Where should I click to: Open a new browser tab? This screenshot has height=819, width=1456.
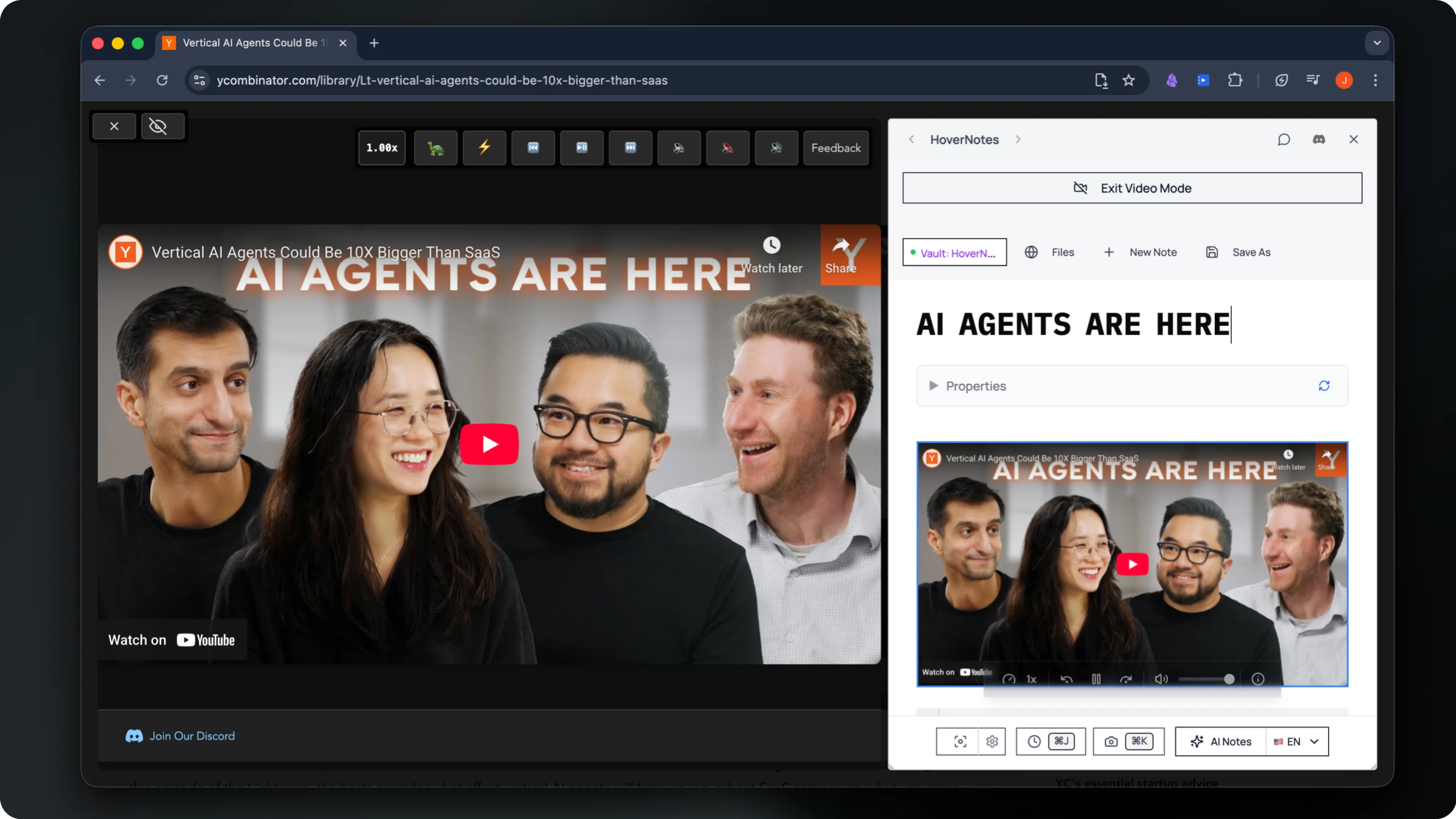[x=374, y=43]
